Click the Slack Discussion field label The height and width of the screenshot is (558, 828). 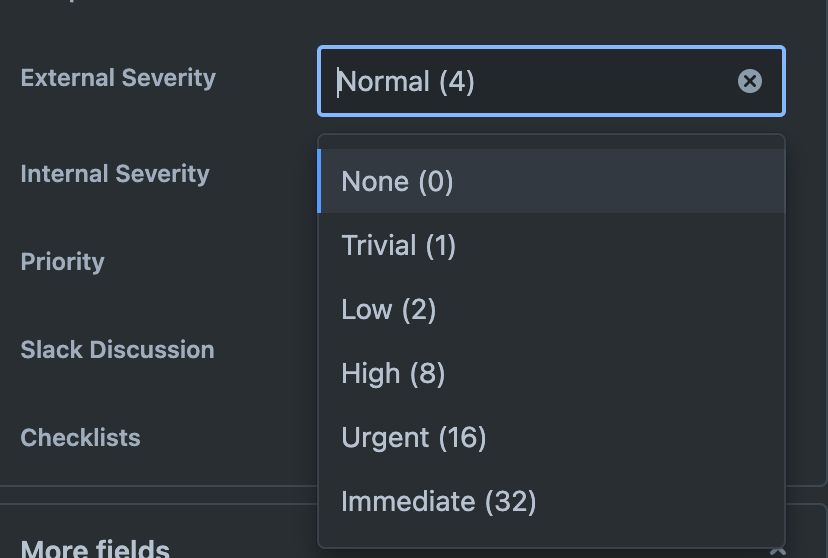point(118,350)
